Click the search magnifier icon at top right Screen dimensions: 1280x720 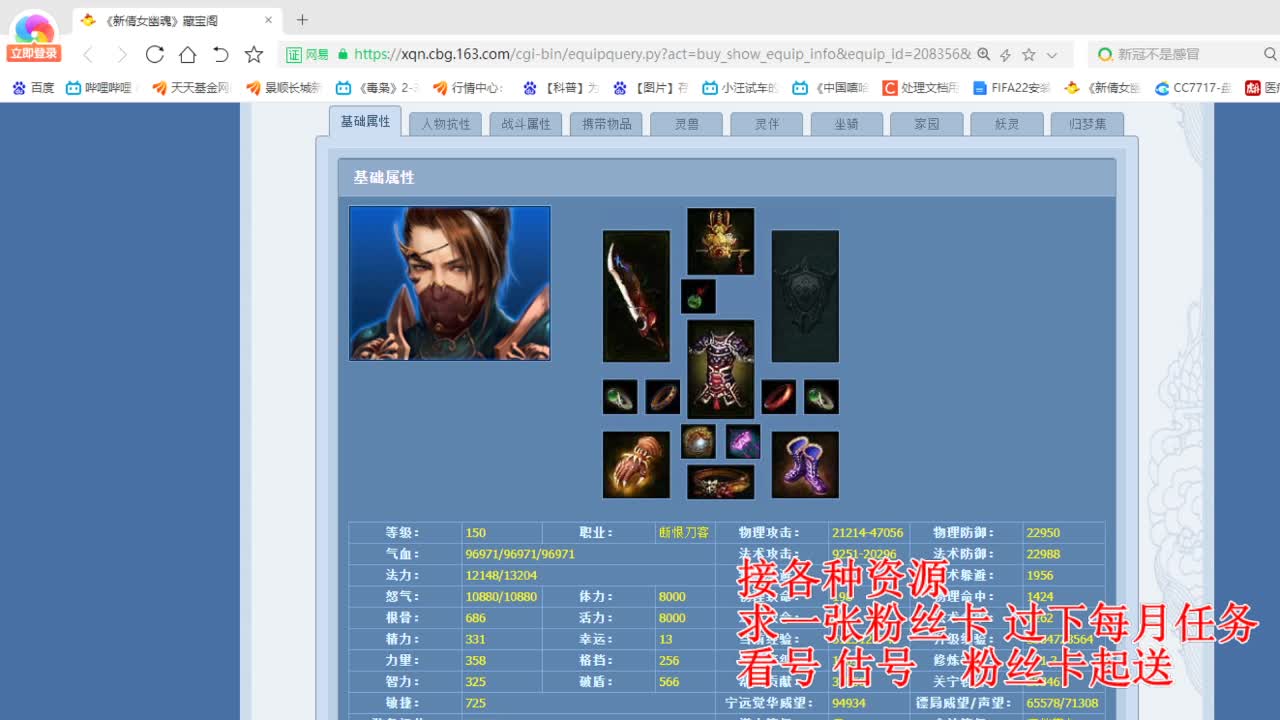click(x=1270, y=54)
